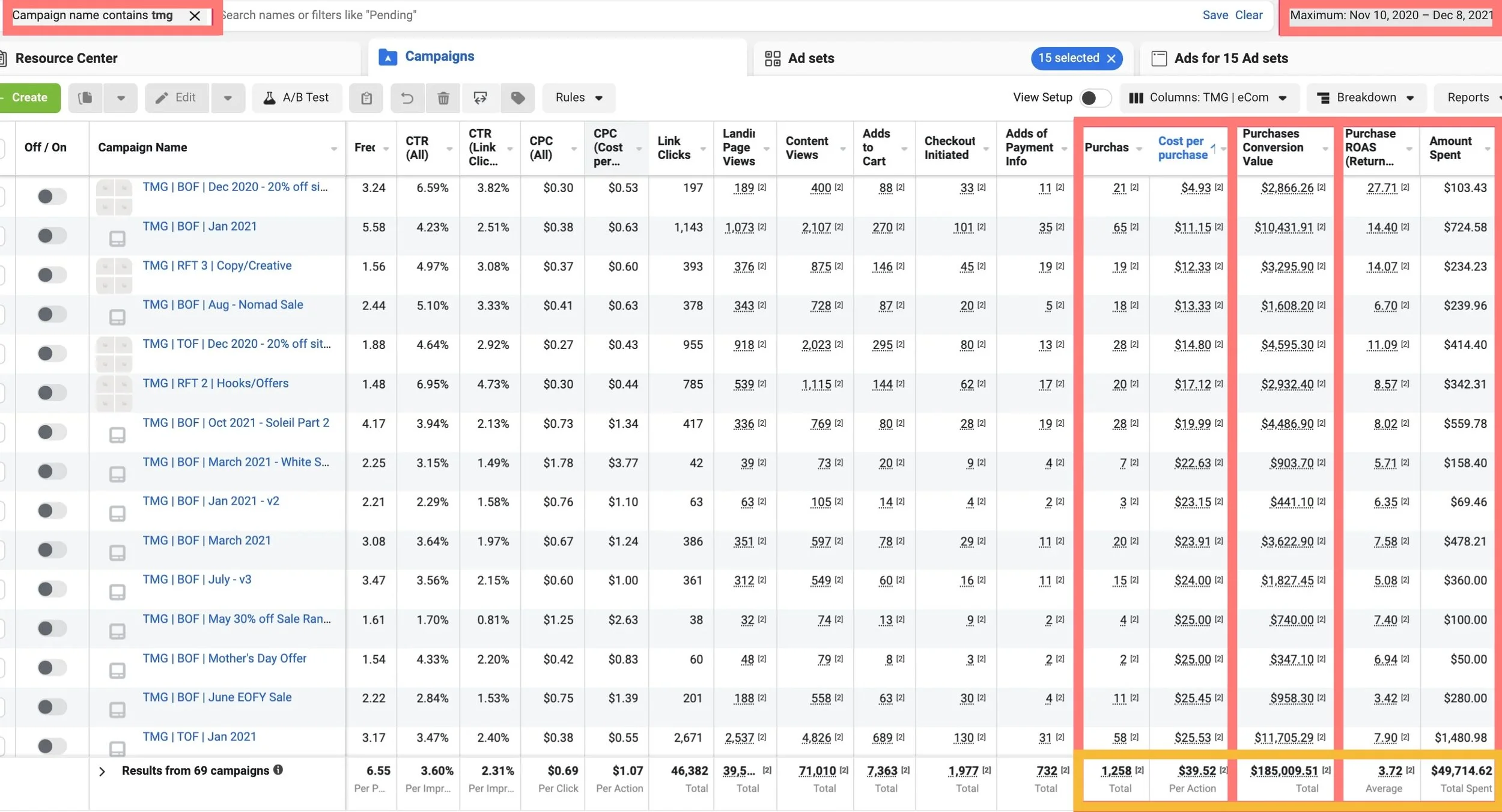Toggle on TMG | BOF | Jan 2021 campaign
Image resolution: width=1502 pixels, height=812 pixels.
pos(52,235)
